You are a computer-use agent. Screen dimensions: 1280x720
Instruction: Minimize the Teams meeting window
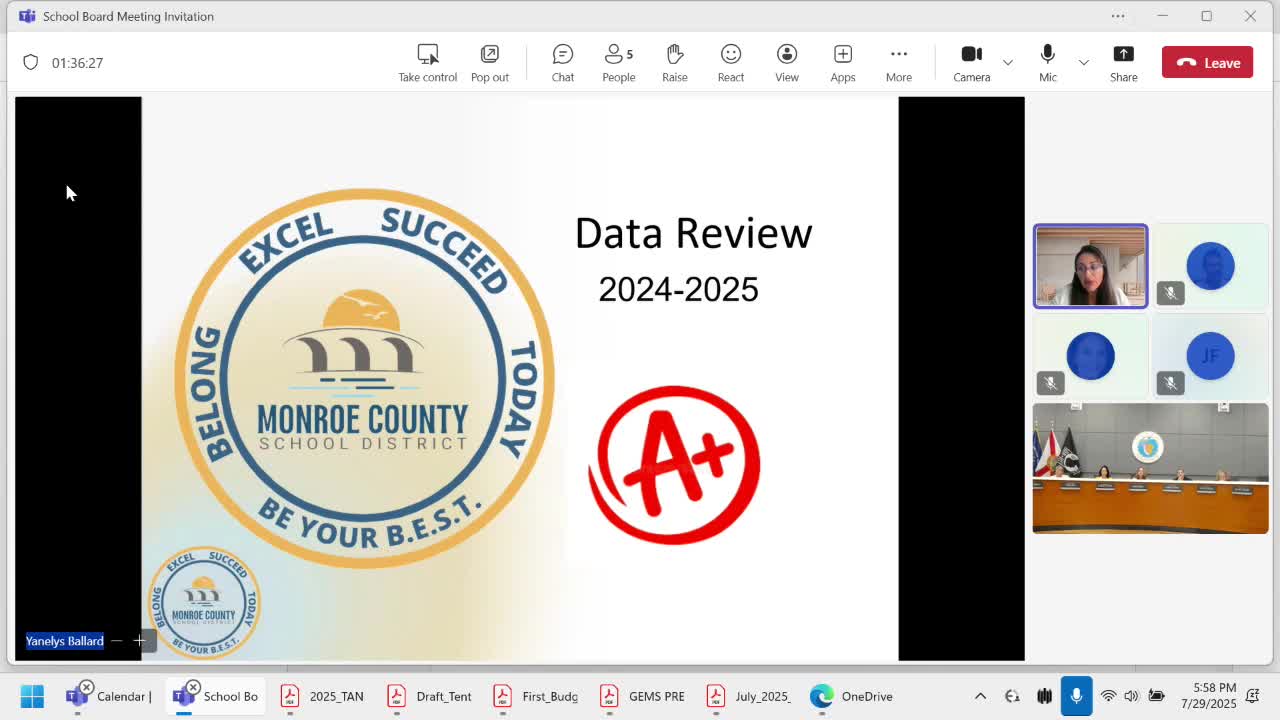tap(1162, 16)
